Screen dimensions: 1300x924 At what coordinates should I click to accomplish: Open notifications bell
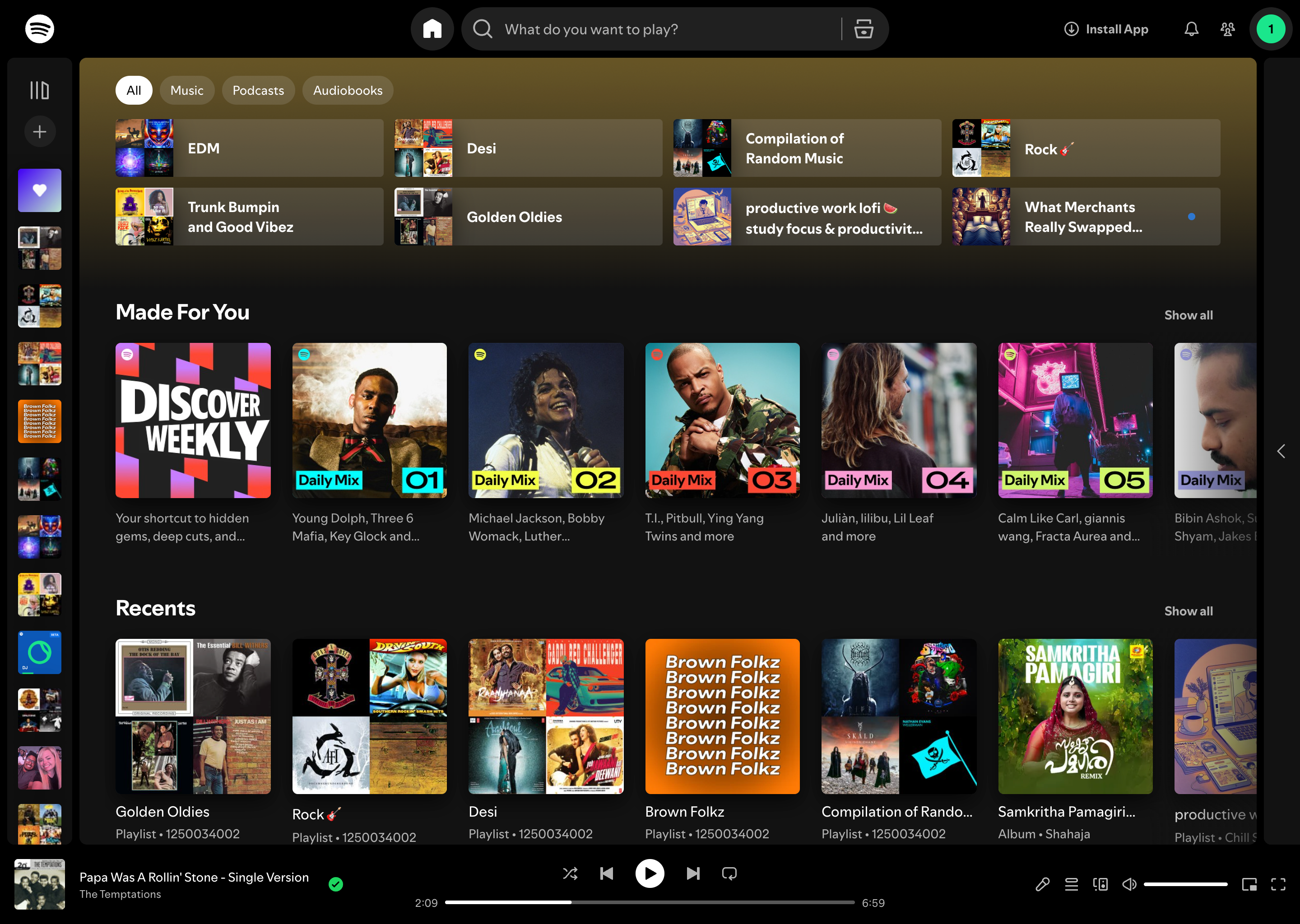pyautogui.click(x=1191, y=29)
